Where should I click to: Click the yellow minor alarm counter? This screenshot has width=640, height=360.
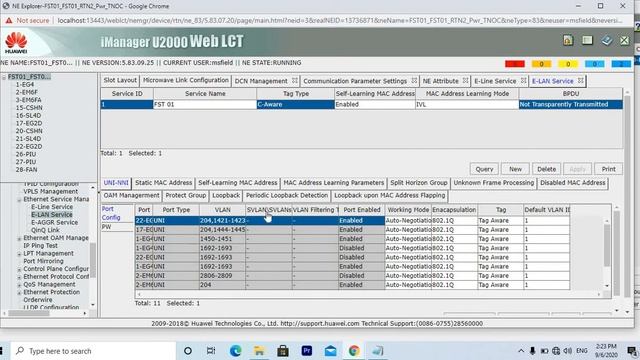tap(568, 64)
